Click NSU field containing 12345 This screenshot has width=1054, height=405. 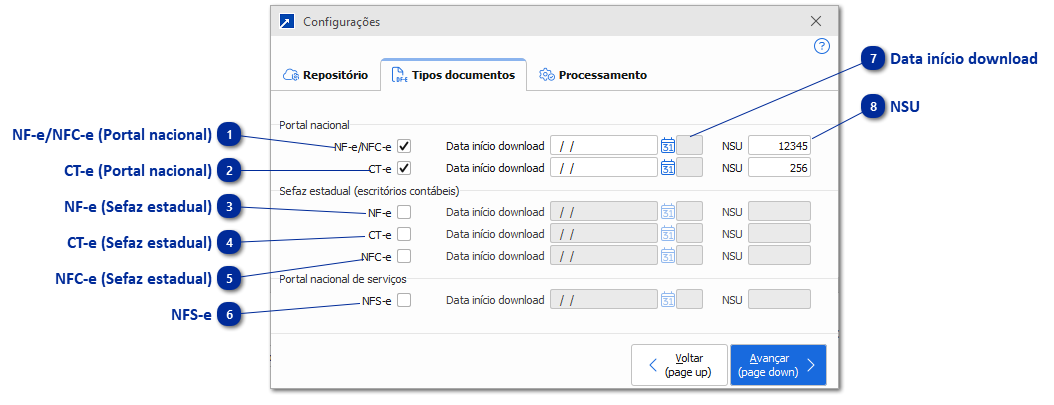(779, 146)
